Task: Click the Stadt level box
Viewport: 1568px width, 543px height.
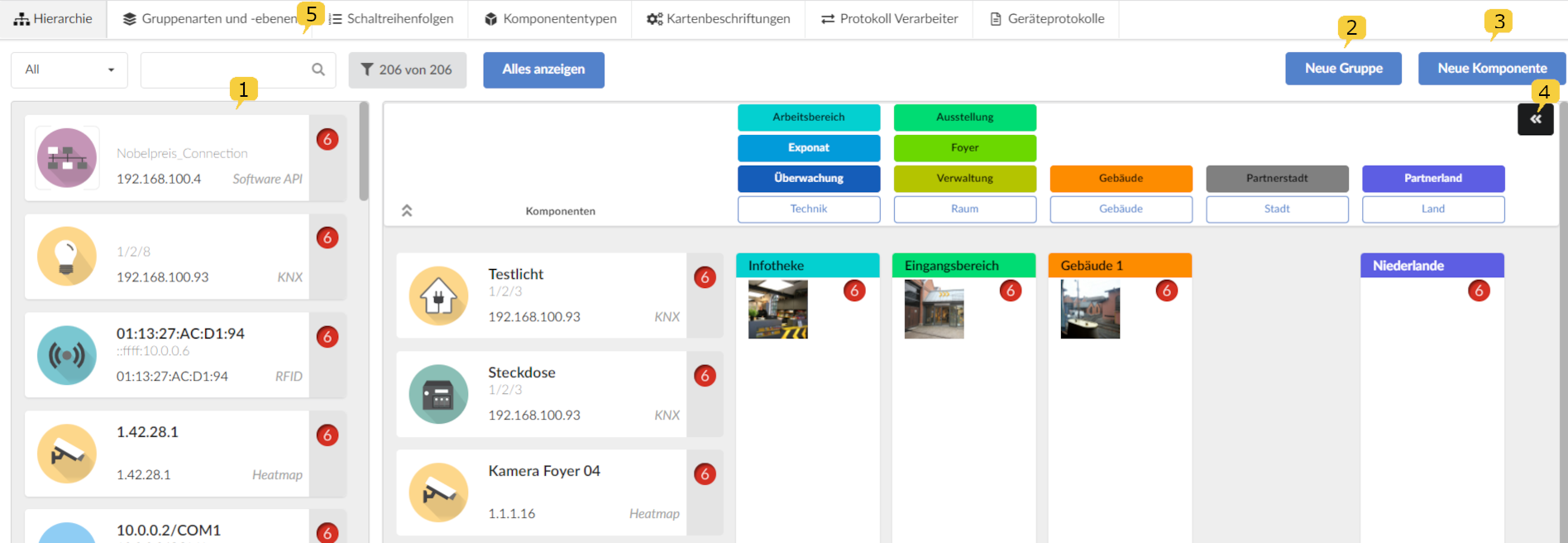Action: click(x=1277, y=209)
